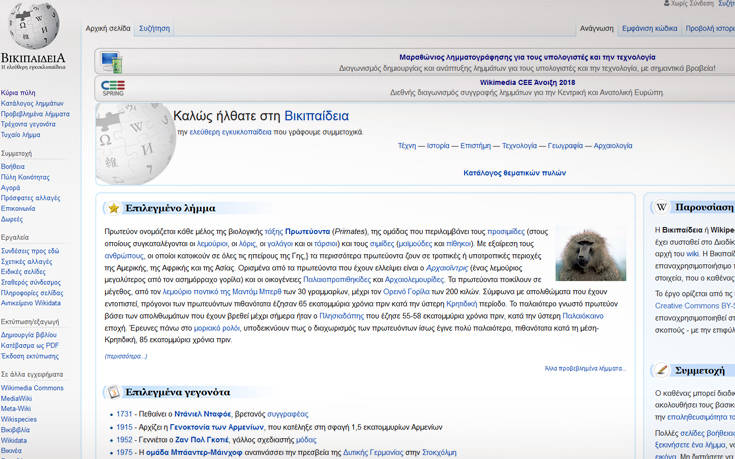Image resolution: width=735 pixels, height=459 pixels.
Task: Open the Αρχική σελίδα tab
Action: coord(108,28)
